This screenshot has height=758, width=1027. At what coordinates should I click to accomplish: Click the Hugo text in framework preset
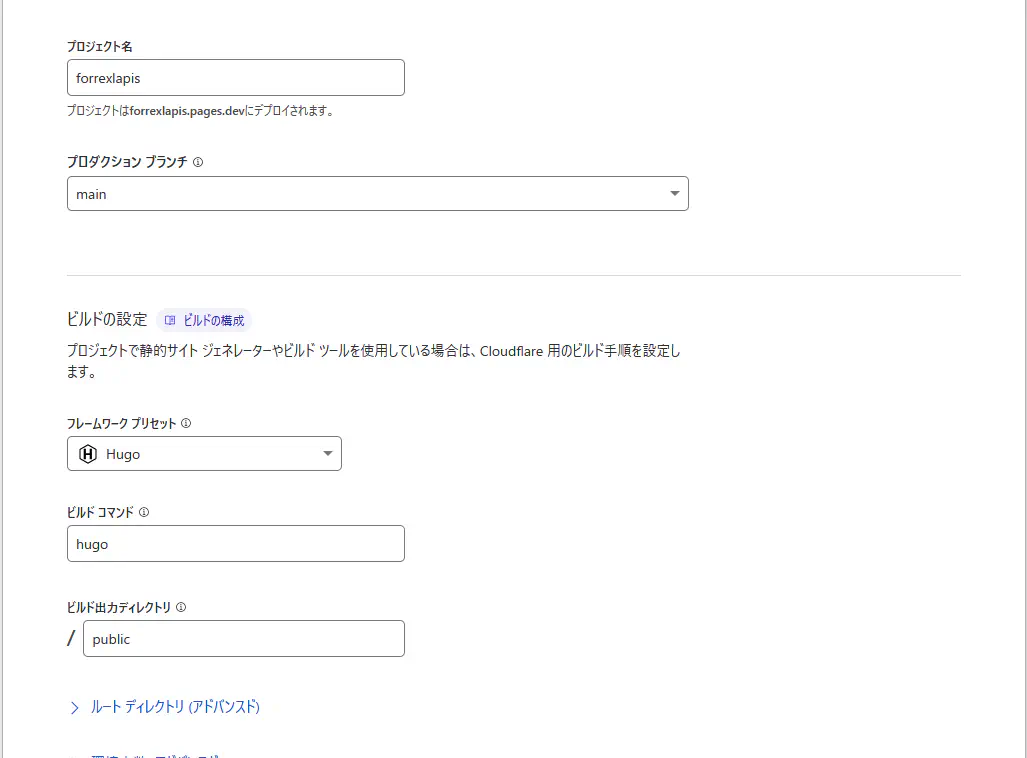click(123, 454)
